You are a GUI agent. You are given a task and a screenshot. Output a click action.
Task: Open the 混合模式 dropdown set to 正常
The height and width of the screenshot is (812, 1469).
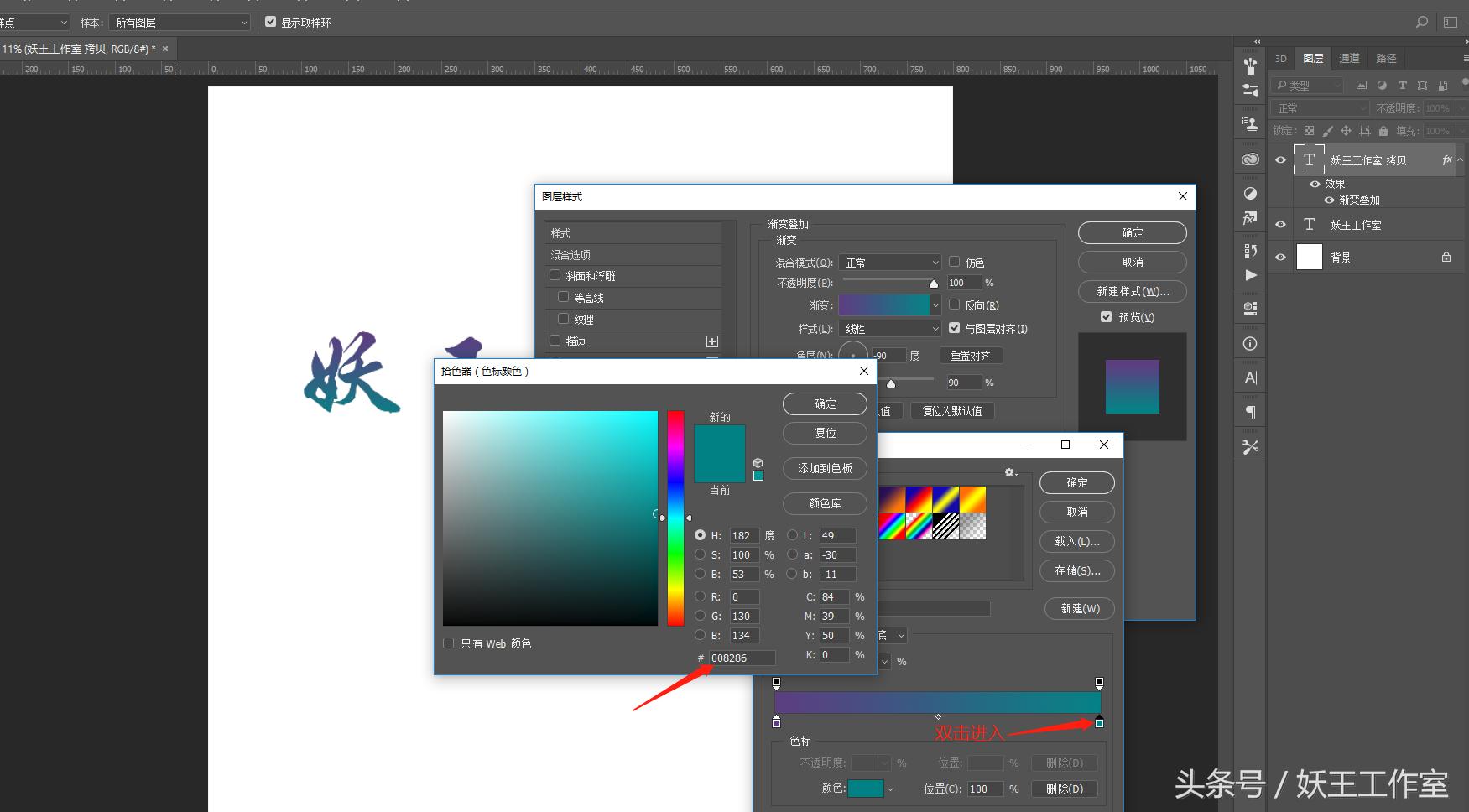click(x=890, y=263)
